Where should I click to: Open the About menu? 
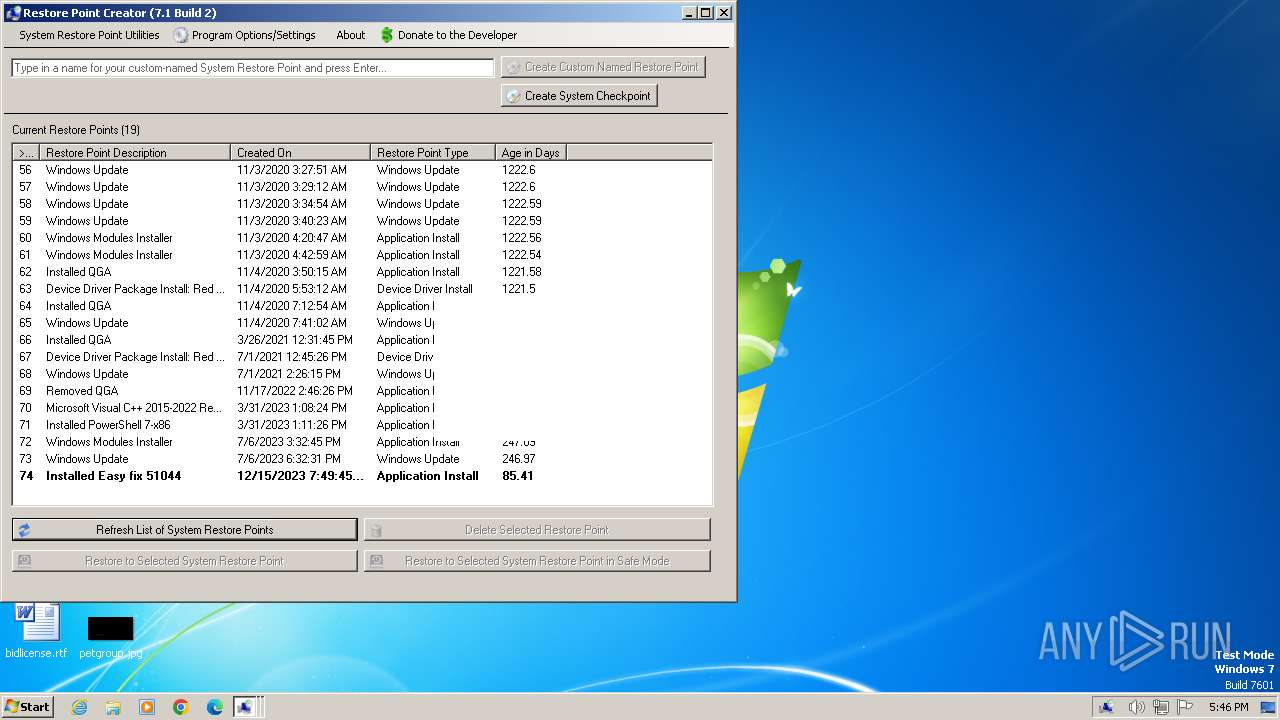tap(350, 35)
